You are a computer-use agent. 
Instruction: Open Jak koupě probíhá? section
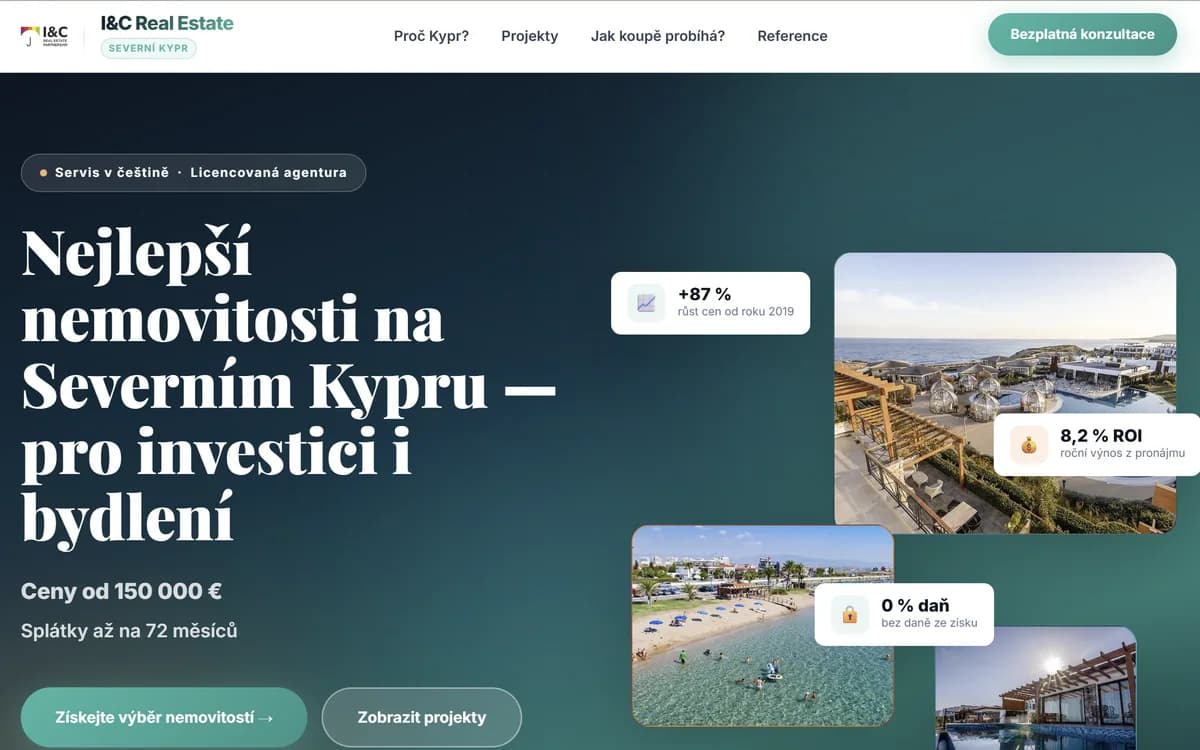[x=658, y=36]
